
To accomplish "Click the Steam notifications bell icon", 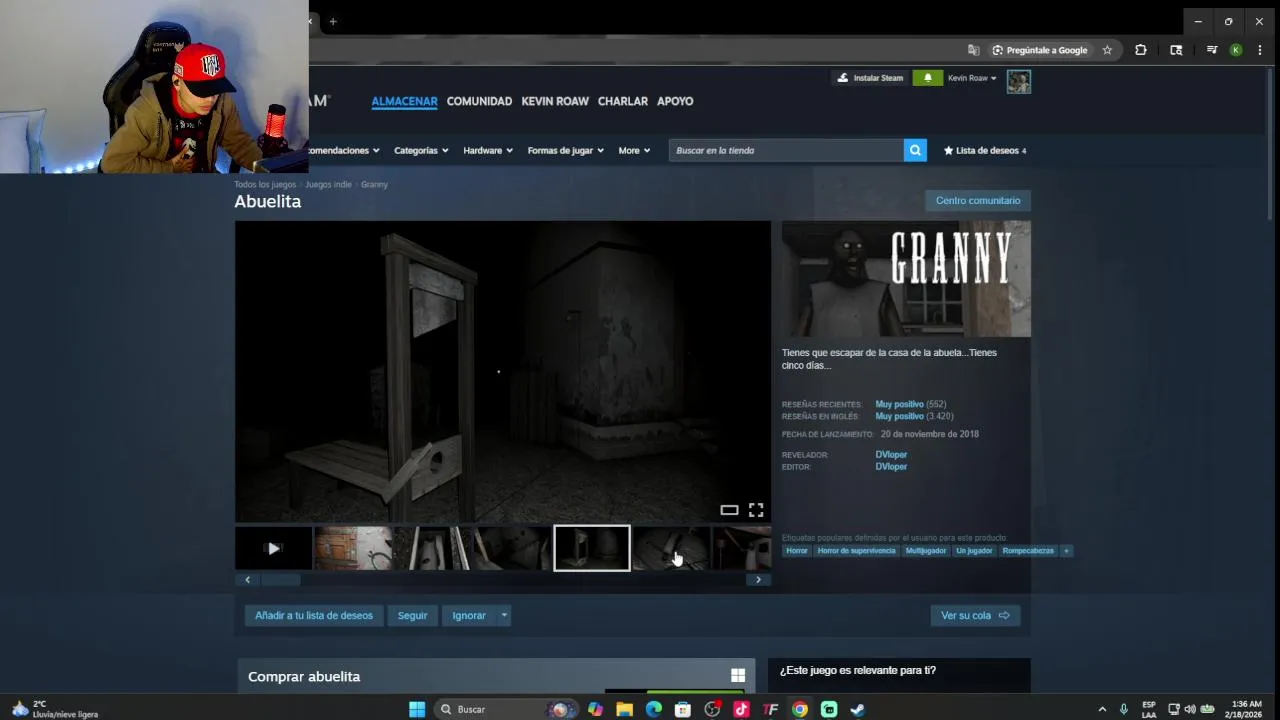I will pos(927,78).
